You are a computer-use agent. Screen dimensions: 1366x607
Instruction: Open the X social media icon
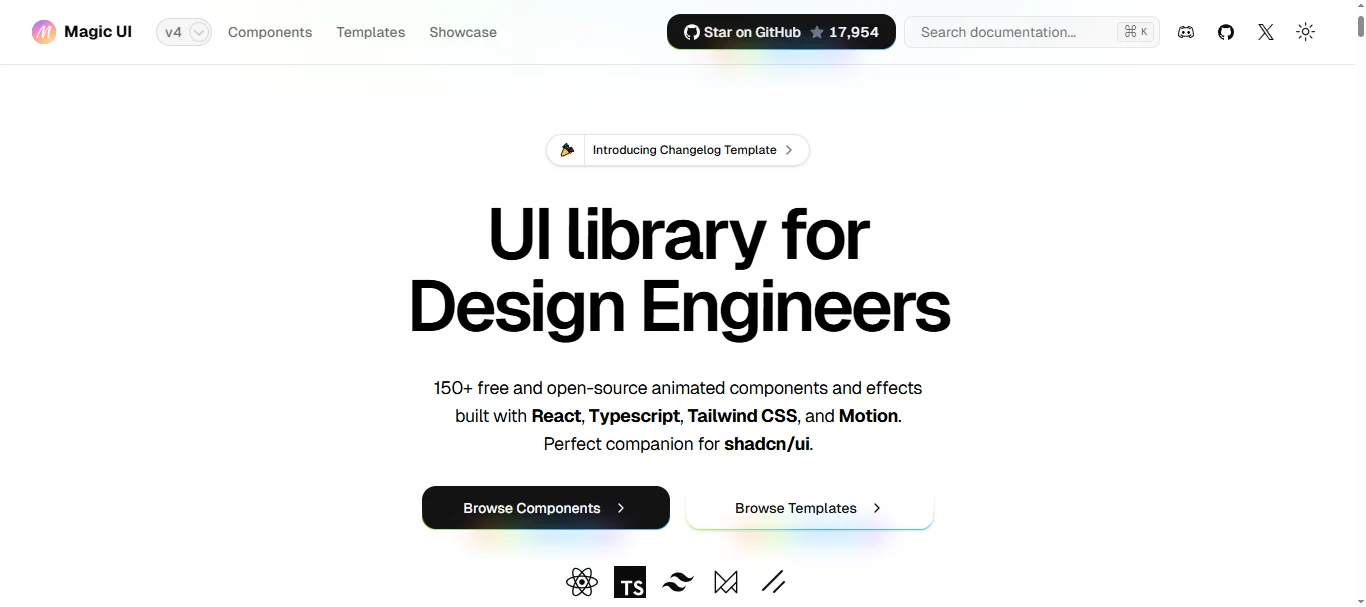pos(1266,31)
